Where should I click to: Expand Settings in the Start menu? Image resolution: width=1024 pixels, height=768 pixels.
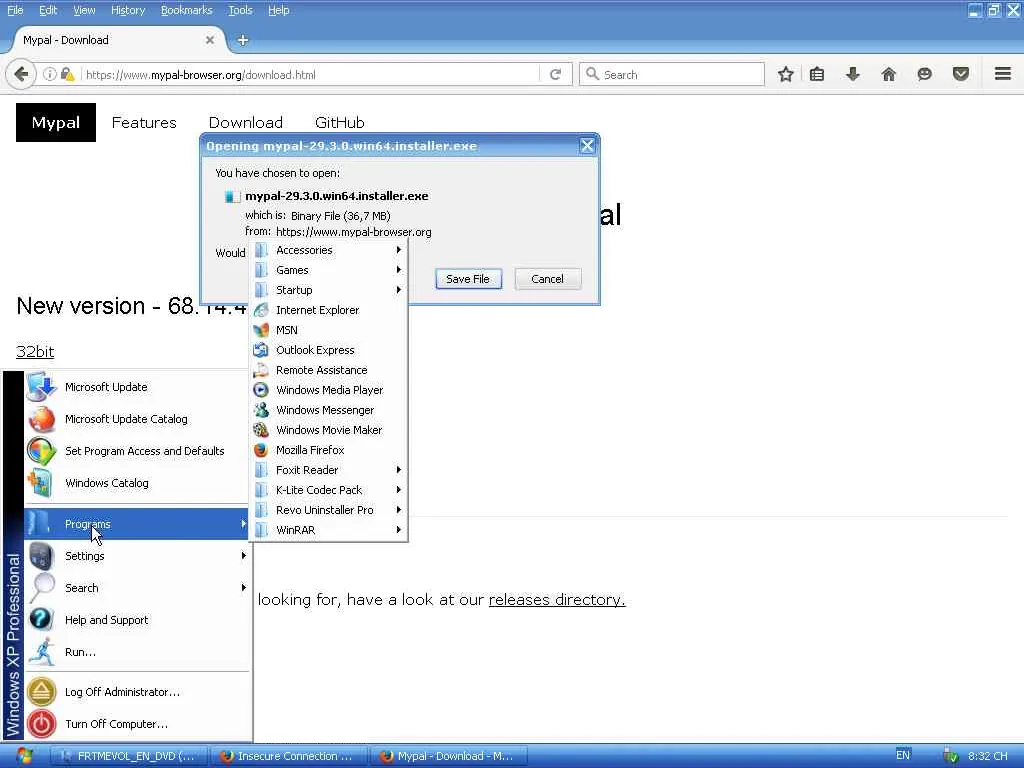click(x=137, y=556)
